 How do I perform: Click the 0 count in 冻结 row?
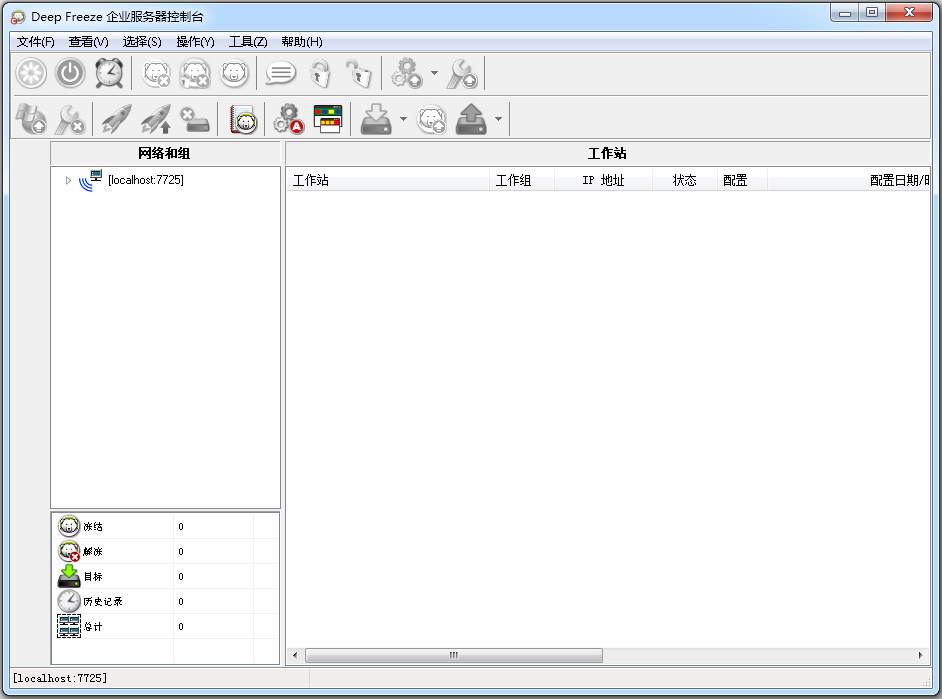pos(181,527)
